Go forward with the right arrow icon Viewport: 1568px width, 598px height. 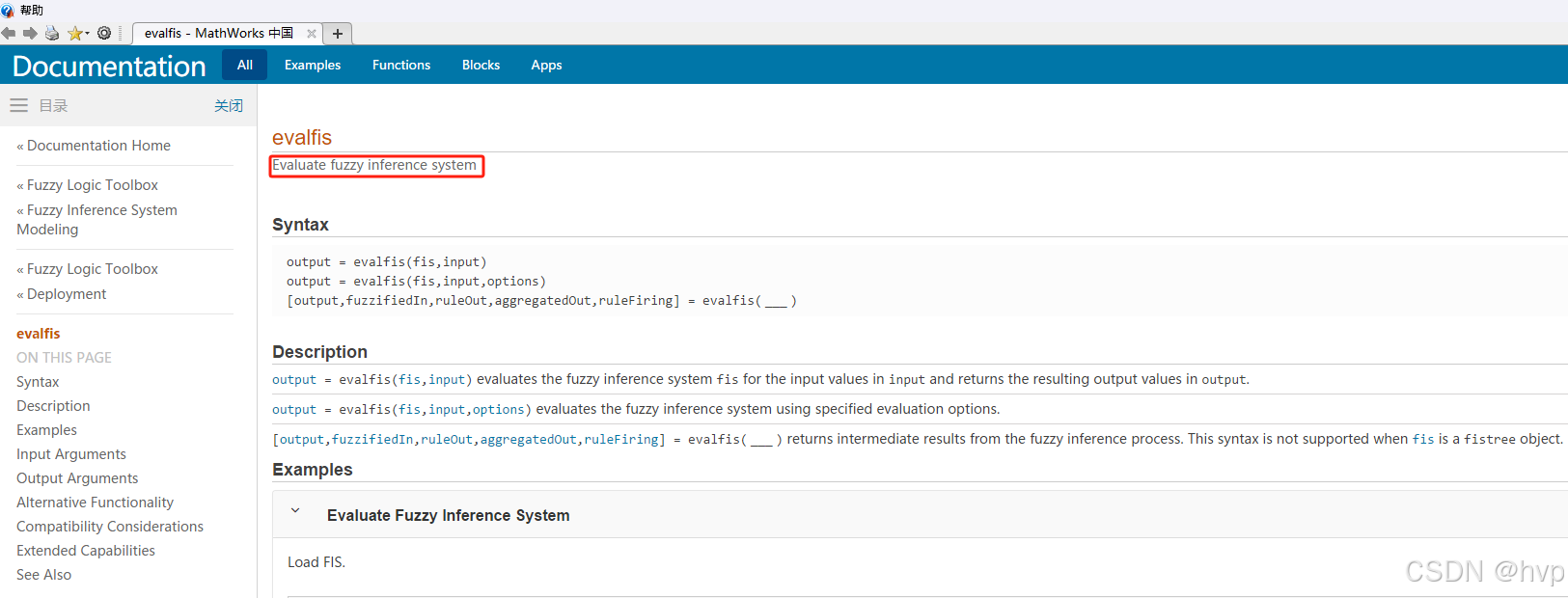pyautogui.click(x=30, y=33)
